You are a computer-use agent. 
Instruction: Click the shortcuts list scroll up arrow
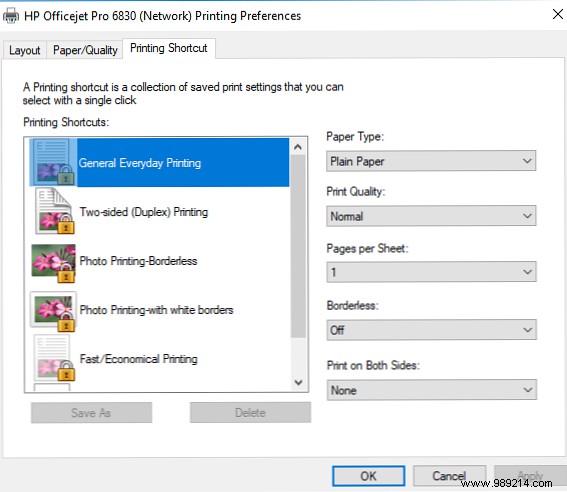point(298,147)
